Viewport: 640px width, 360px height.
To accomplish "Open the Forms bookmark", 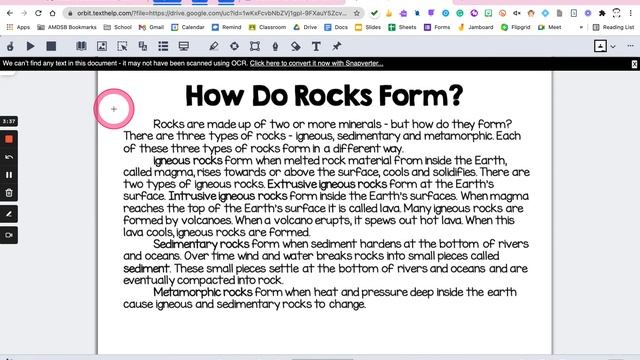I will (x=437, y=27).
